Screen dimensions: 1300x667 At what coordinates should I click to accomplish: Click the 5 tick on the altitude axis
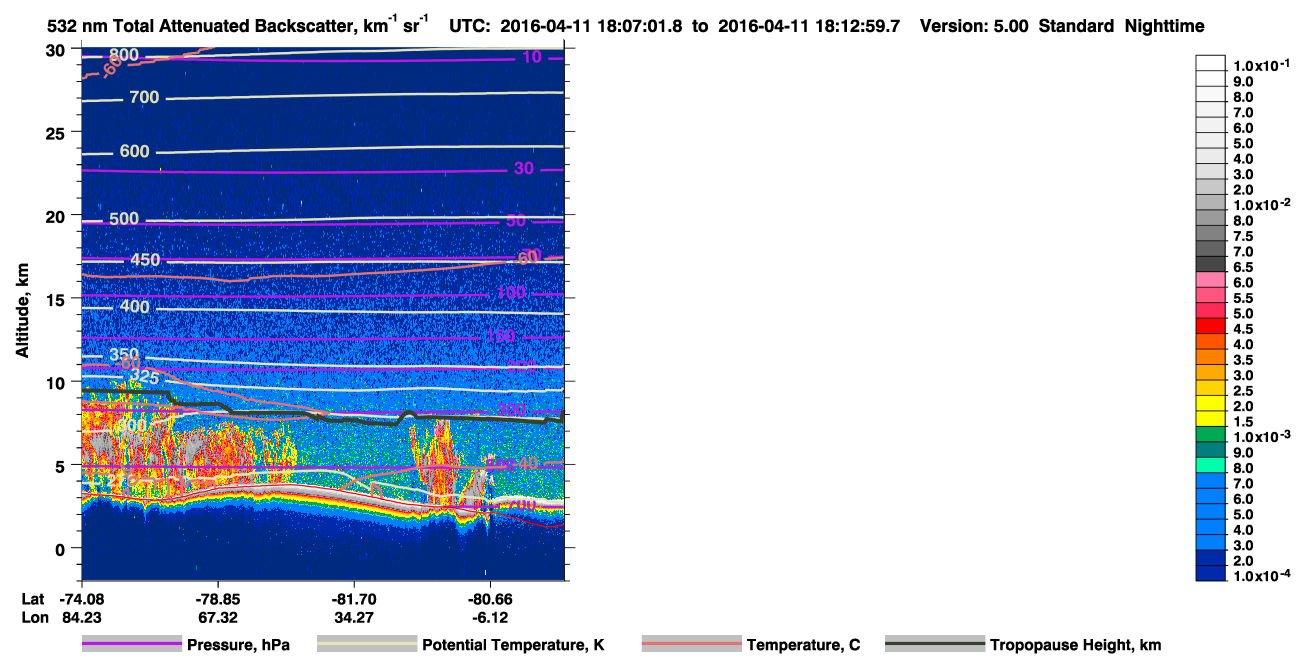click(x=62, y=465)
